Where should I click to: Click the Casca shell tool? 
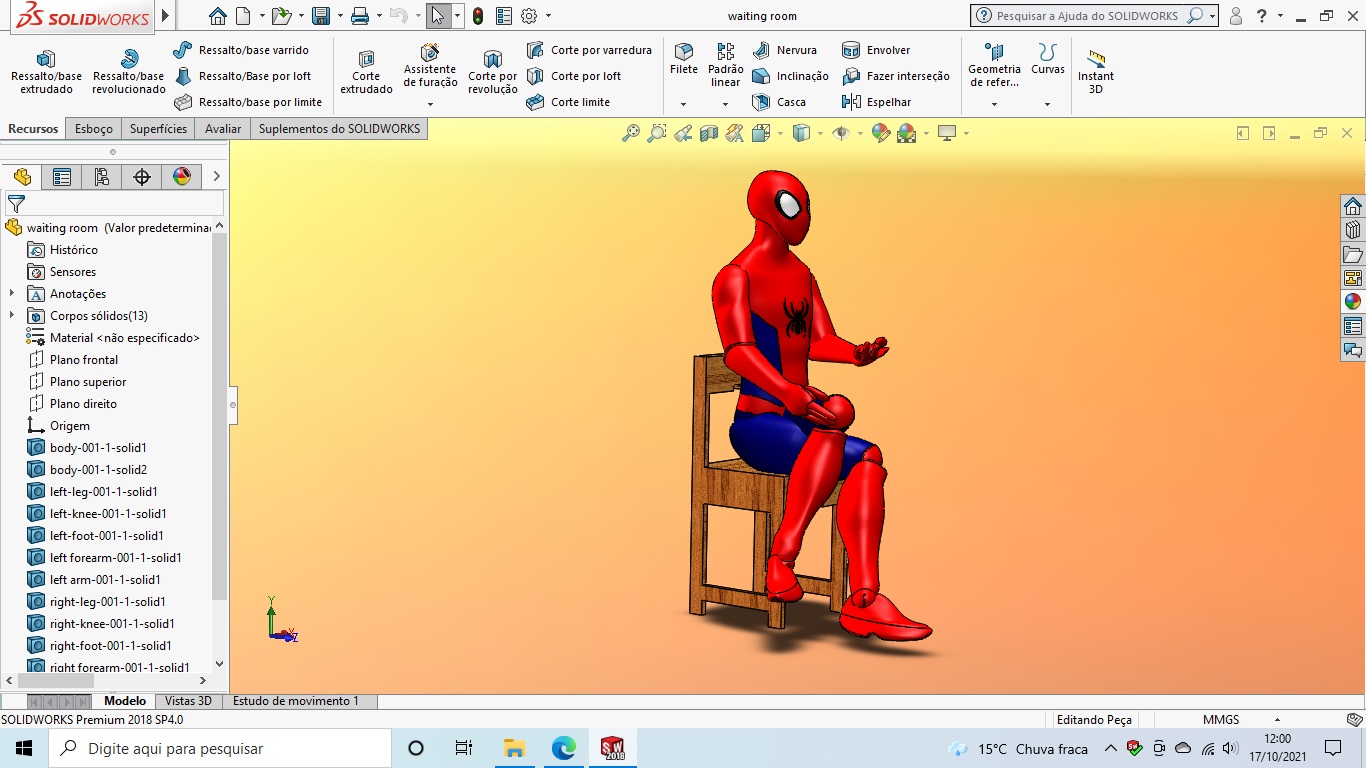coord(779,102)
